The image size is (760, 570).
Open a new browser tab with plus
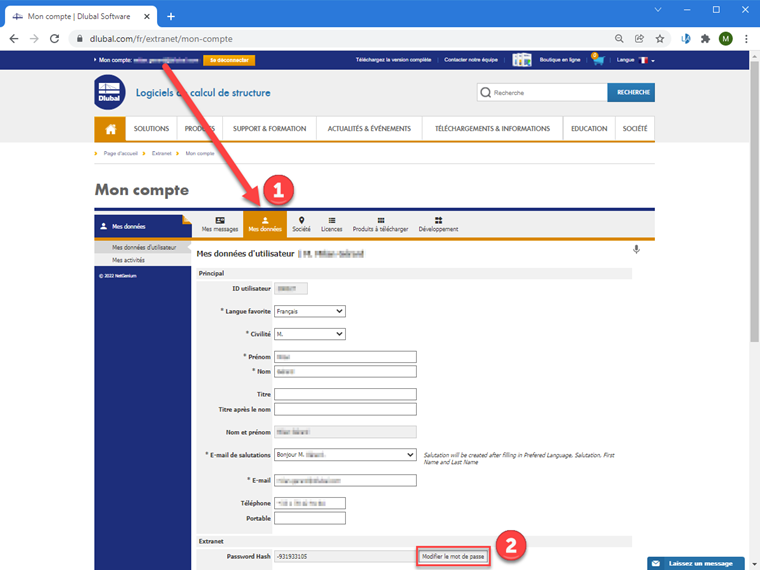(171, 16)
